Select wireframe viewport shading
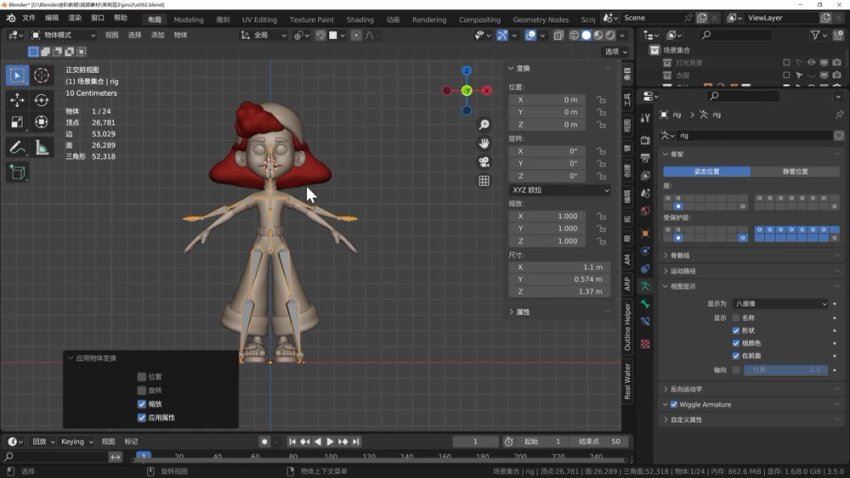850x478 pixels. click(x=574, y=35)
